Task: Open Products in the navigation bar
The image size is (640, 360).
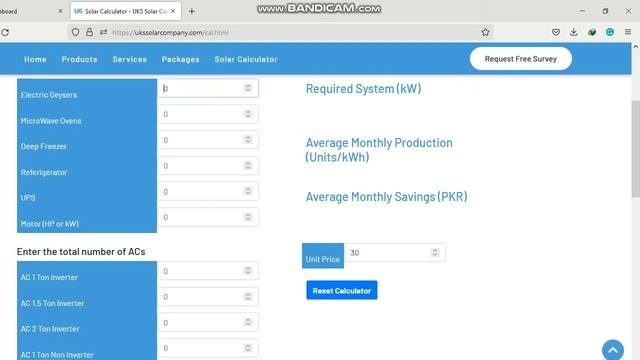Action: click(80, 59)
